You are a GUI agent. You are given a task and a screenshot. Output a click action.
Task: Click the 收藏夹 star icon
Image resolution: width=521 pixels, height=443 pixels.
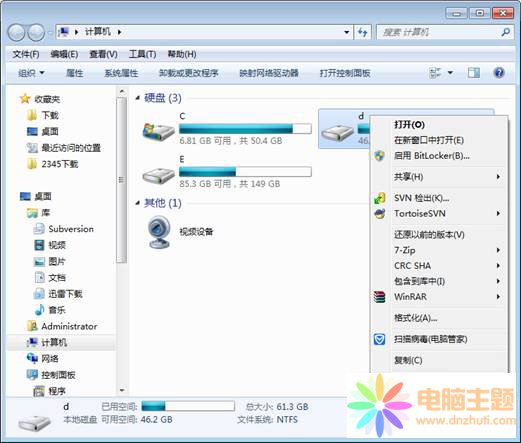tap(25, 99)
